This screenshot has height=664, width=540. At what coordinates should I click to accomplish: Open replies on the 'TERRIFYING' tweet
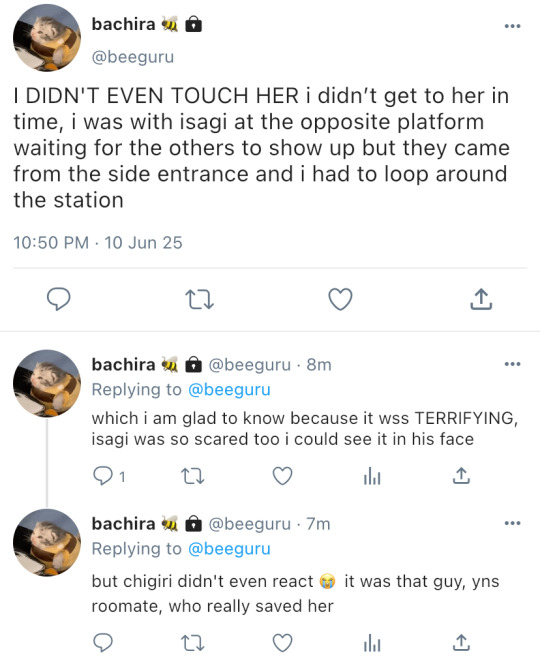click(109, 476)
